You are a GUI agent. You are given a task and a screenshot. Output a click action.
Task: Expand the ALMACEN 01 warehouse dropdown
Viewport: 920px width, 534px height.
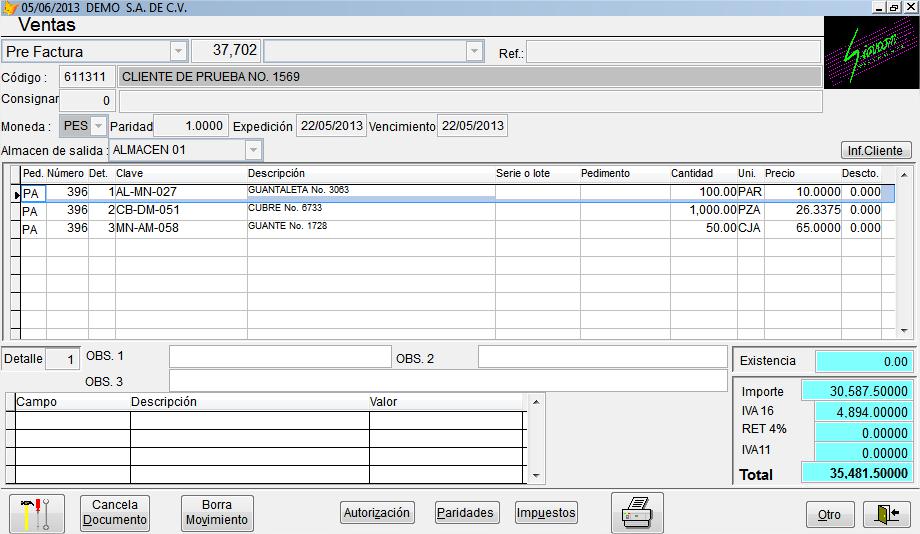[253, 150]
